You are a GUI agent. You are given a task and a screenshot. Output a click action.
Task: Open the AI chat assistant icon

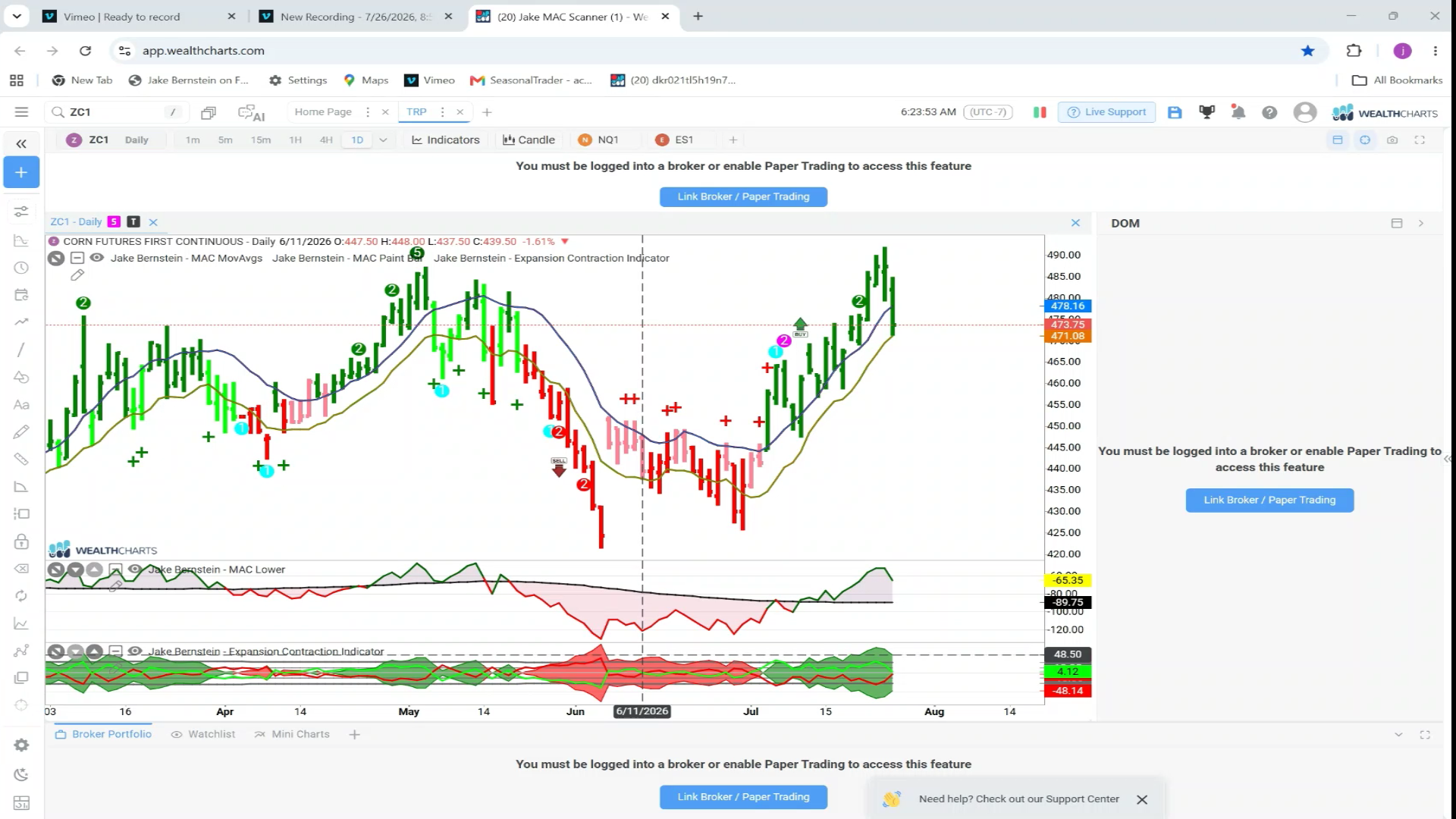[x=251, y=112]
